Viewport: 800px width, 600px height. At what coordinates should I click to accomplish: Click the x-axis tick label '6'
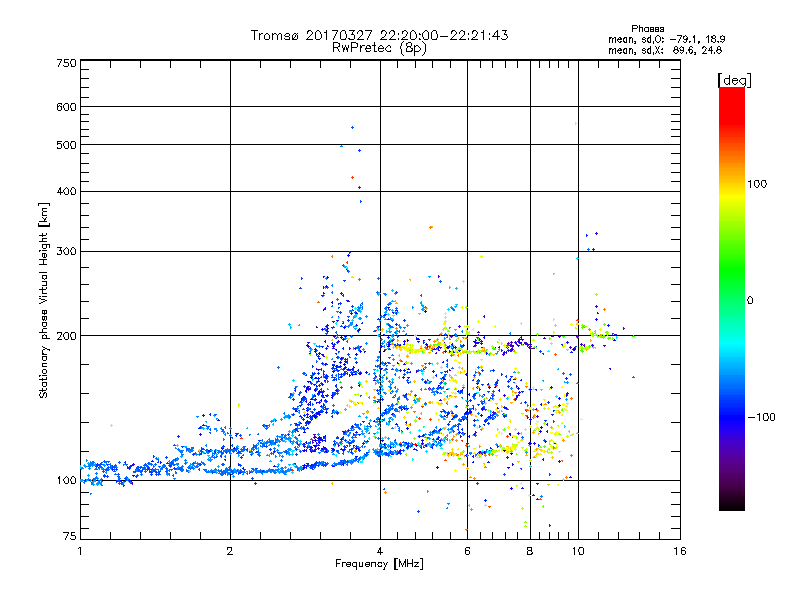467,551
